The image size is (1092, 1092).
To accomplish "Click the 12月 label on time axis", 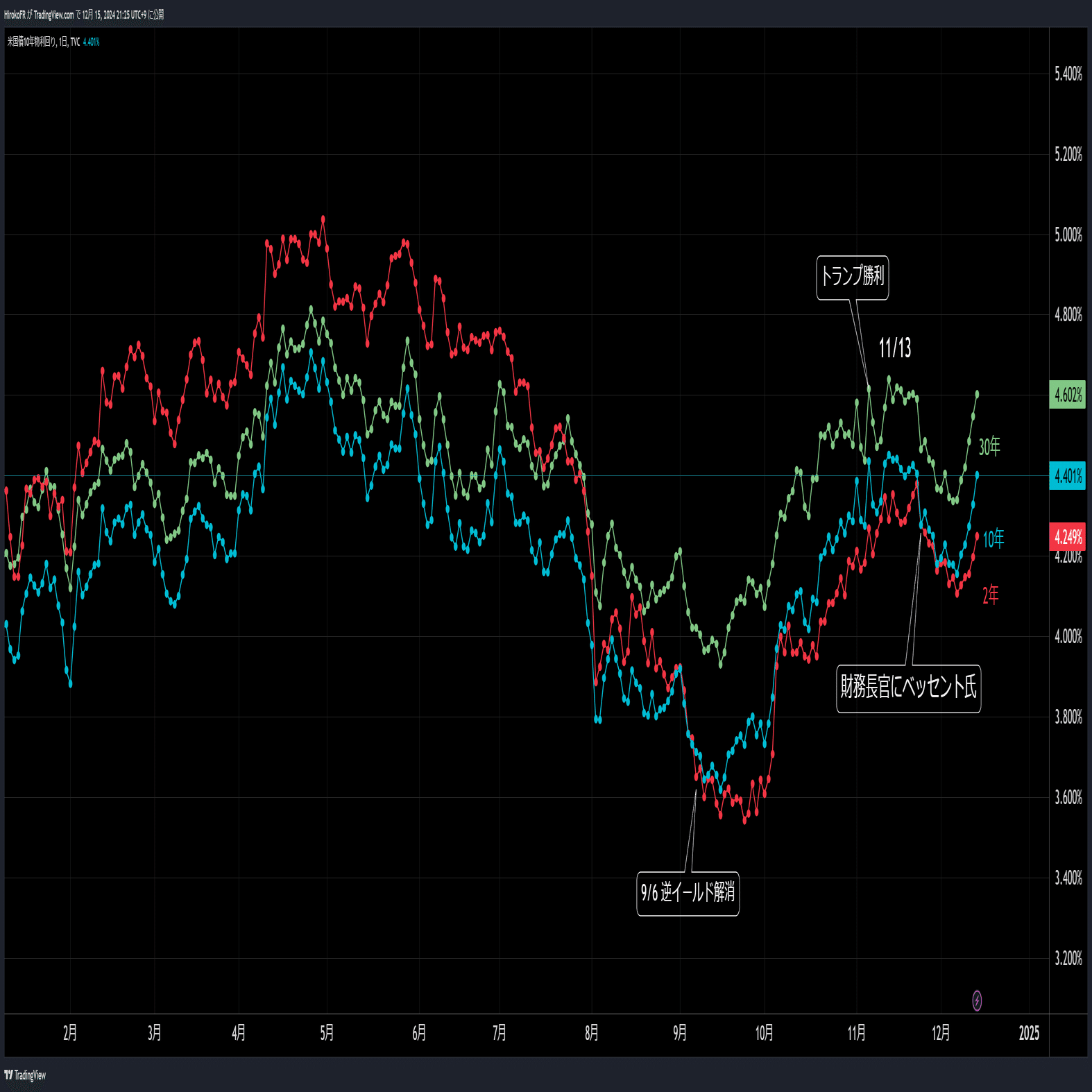I will (941, 1033).
